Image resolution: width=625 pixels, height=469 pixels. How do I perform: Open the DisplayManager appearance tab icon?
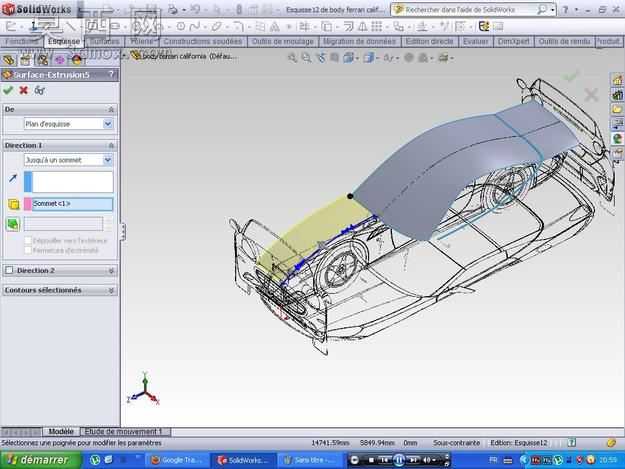[x=77, y=60]
